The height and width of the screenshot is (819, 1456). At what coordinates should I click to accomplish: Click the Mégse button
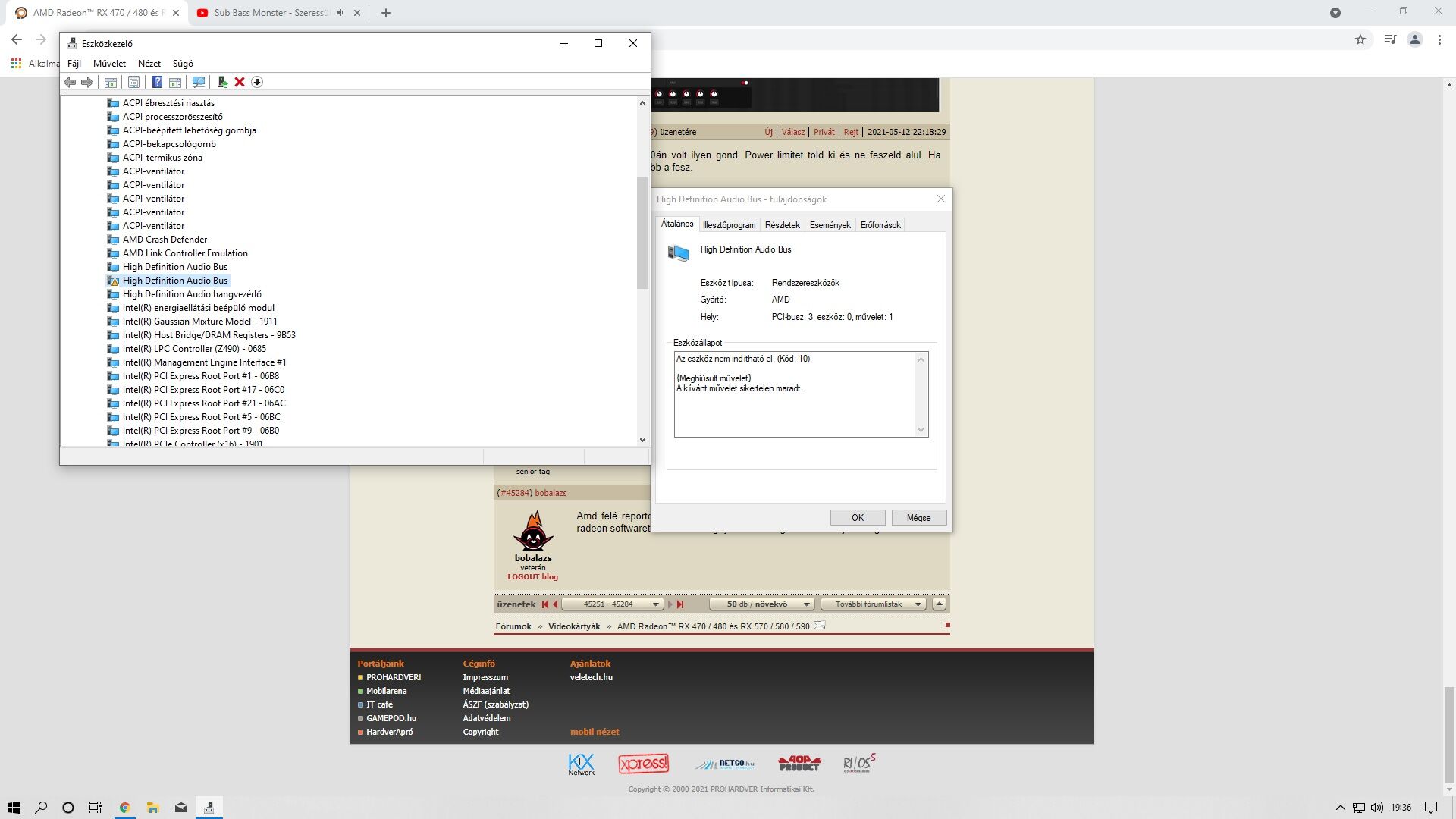pos(918,518)
